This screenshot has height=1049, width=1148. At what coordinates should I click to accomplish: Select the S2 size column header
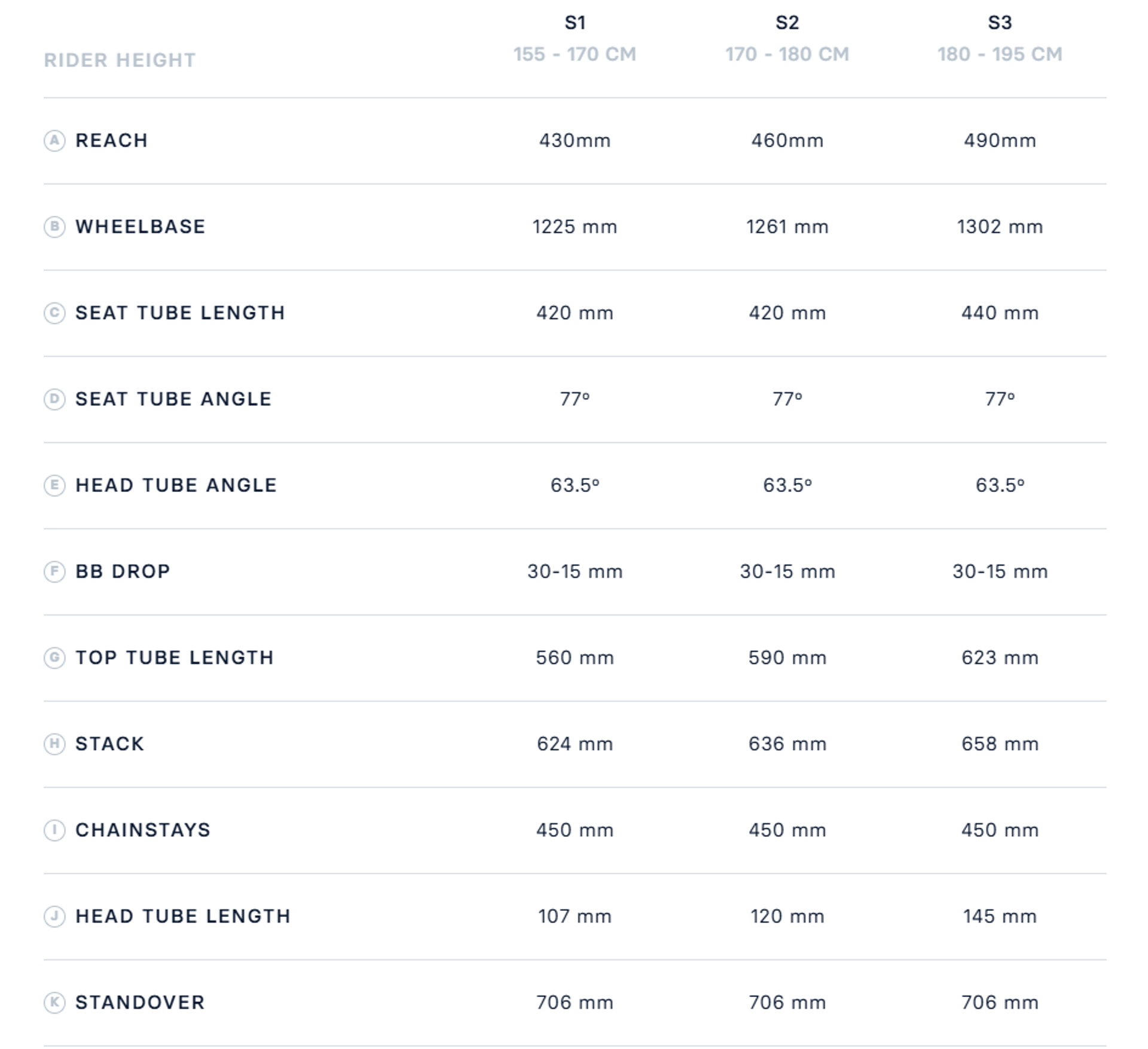tap(787, 23)
